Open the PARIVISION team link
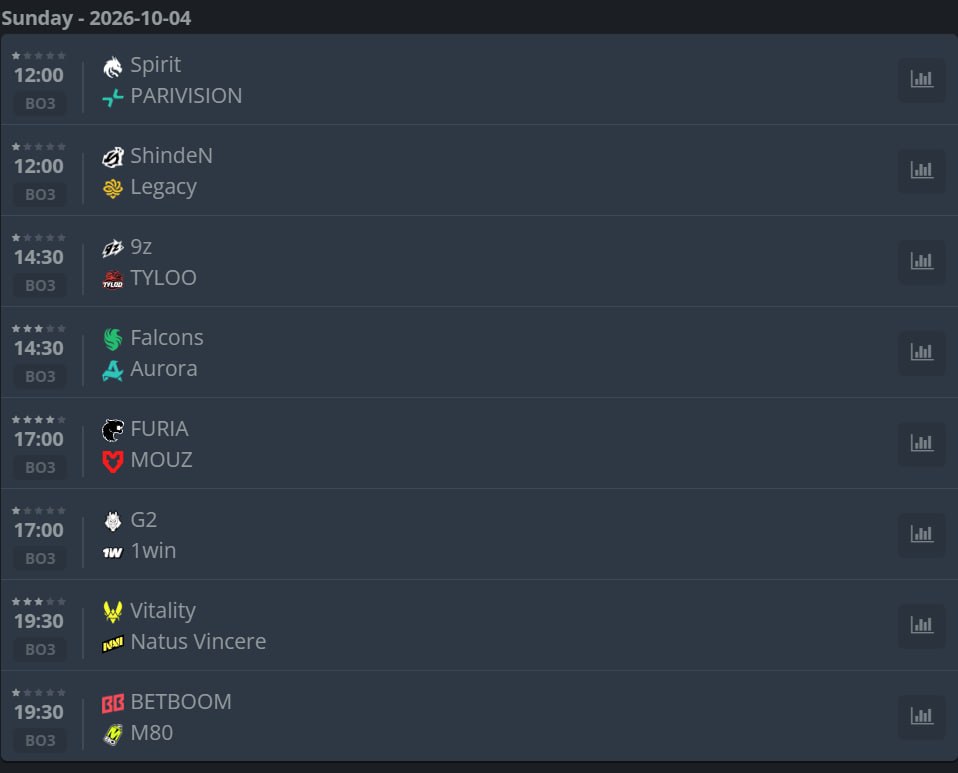 (x=186, y=96)
